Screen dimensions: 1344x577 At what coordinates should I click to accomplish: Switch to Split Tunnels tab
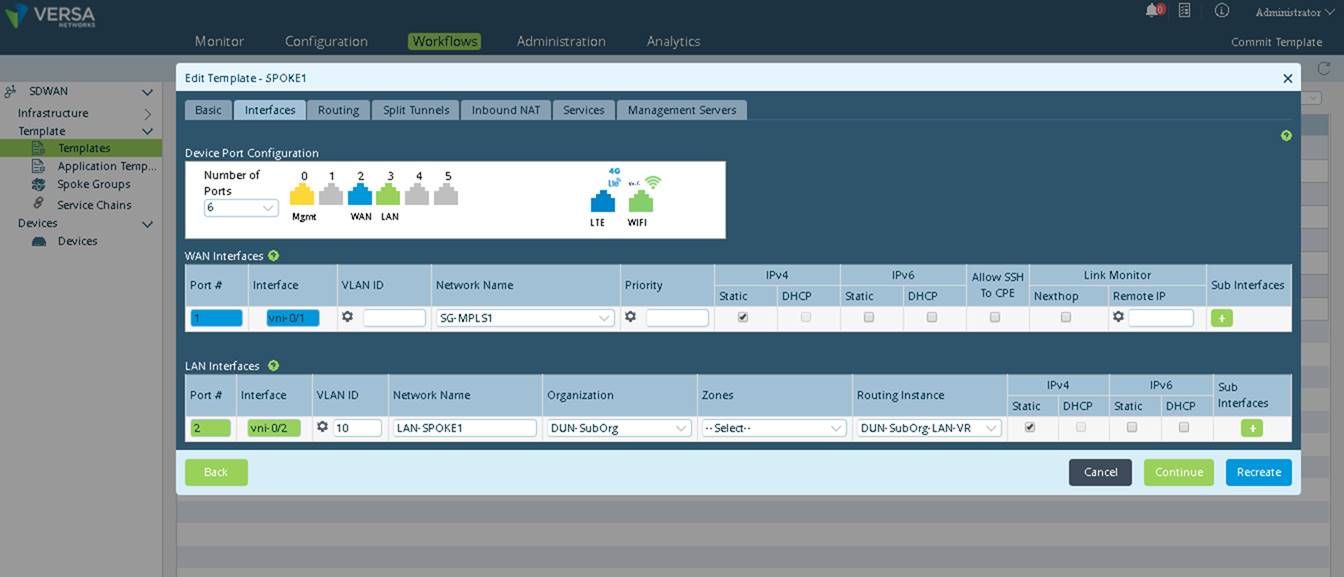(416, 110)
